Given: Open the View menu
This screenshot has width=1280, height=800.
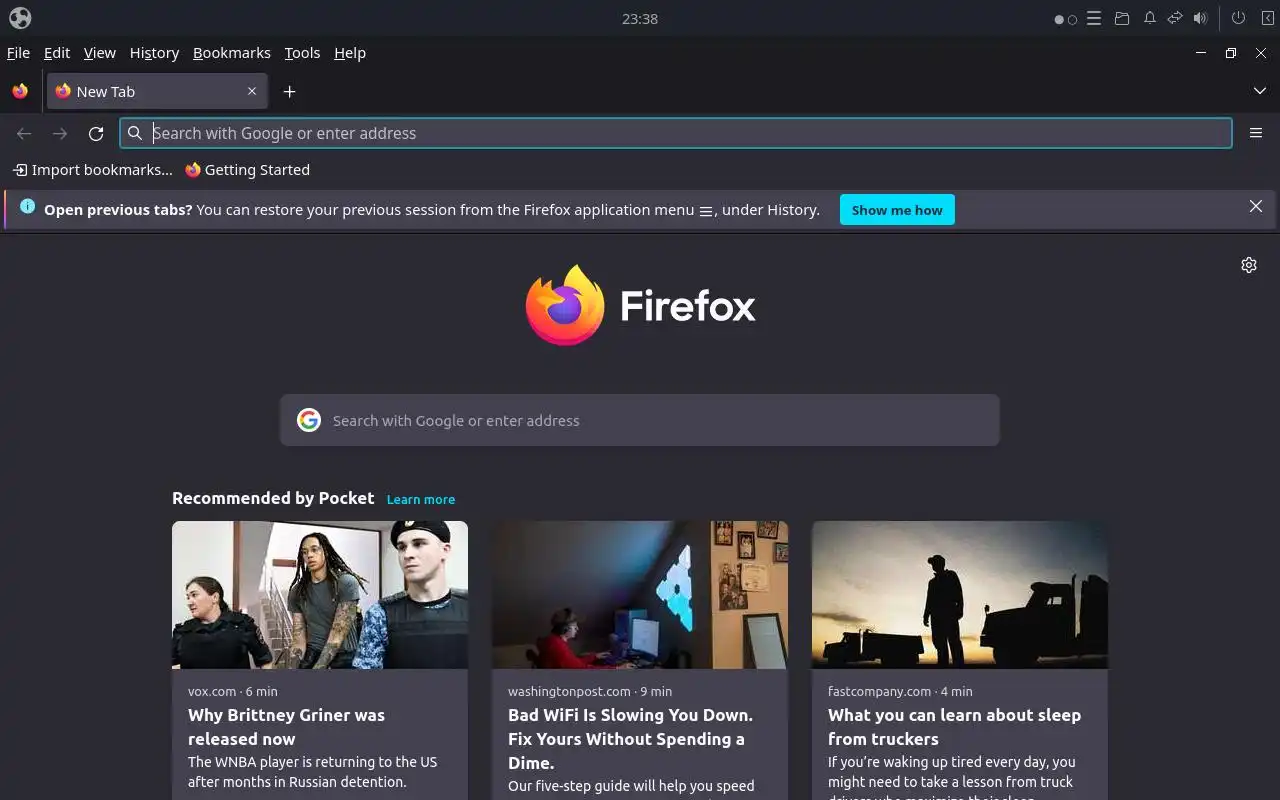Looking at the screenshot, I should coord(100,53).
